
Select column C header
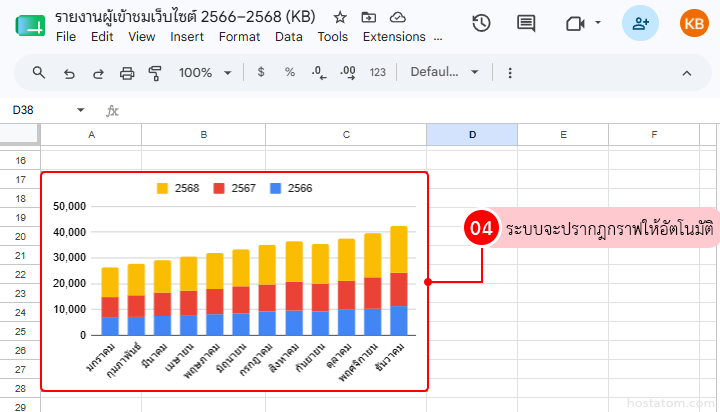pos(346,135)
